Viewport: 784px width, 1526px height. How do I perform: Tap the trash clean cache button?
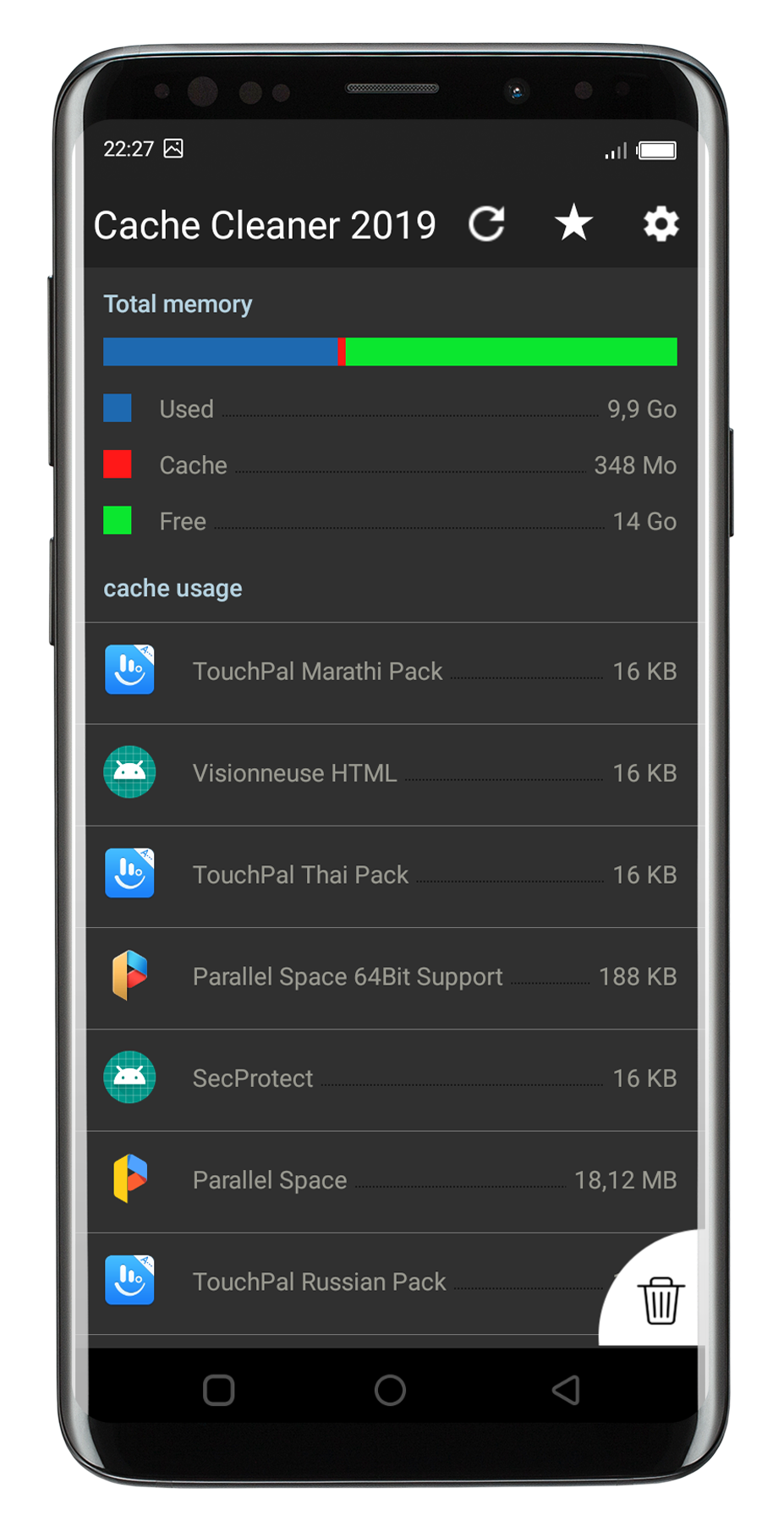point(660,1300)
